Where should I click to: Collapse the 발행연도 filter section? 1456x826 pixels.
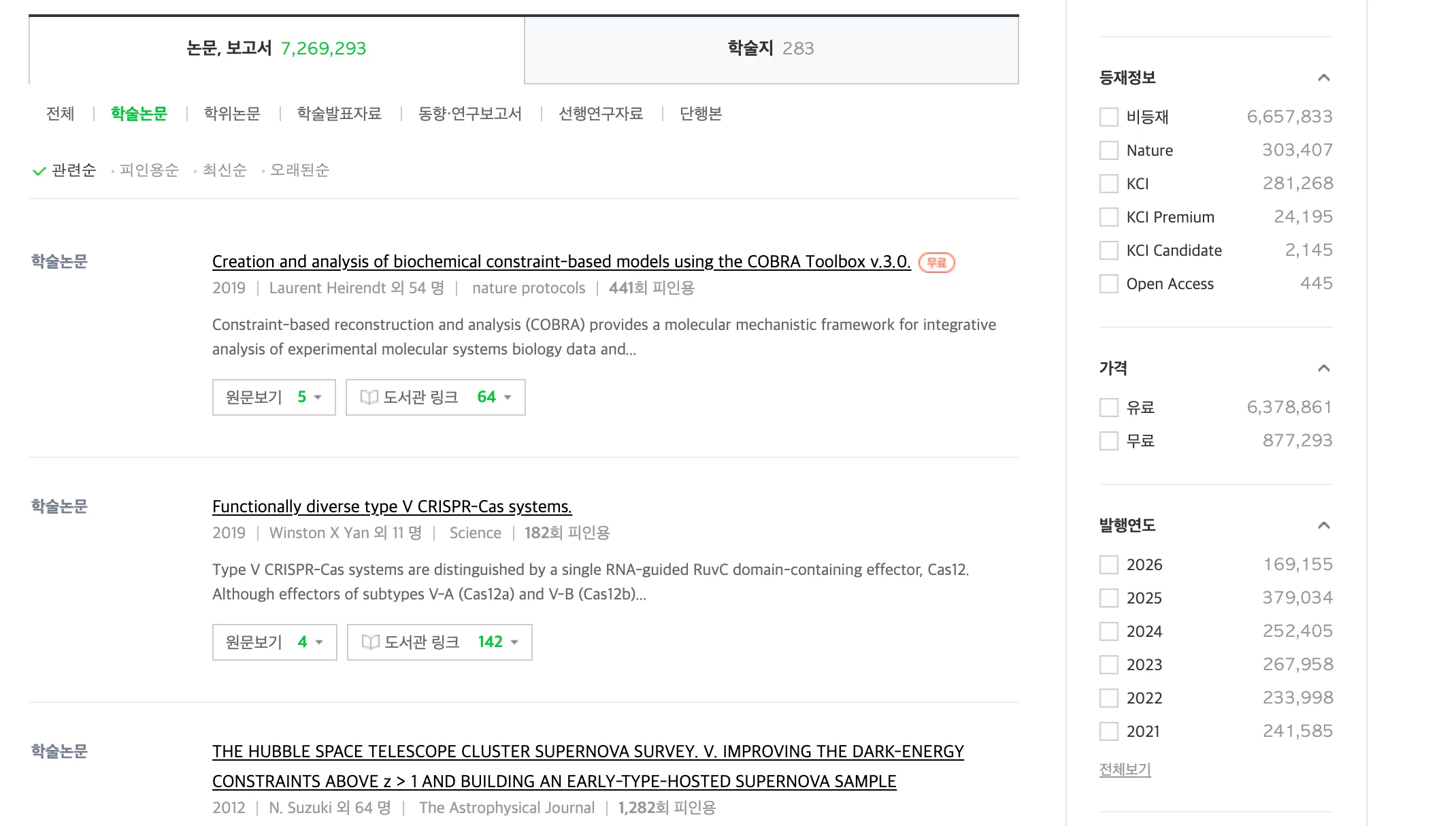coord(1323,525)
